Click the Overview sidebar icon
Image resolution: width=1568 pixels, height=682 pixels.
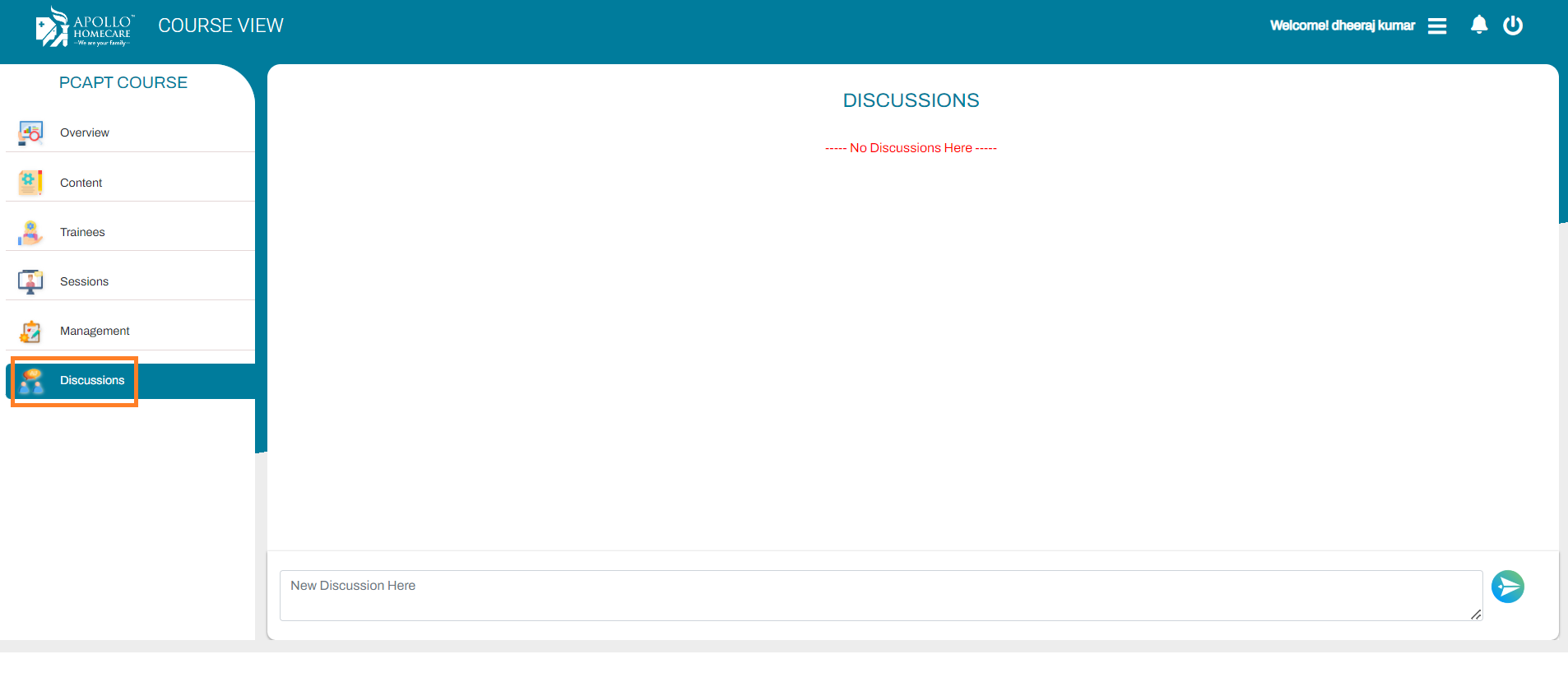point(30,132)
